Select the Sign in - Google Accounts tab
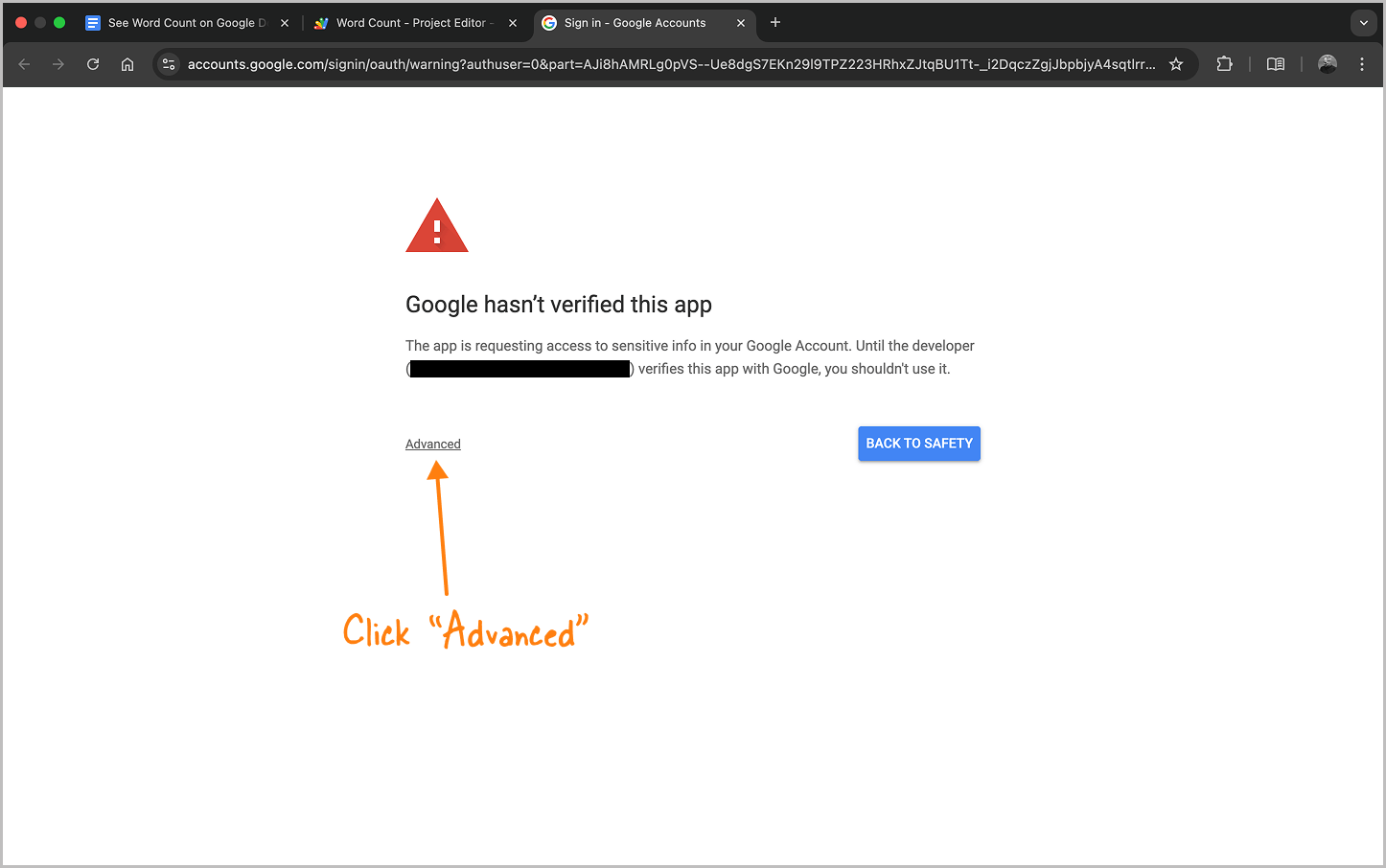 635,23
